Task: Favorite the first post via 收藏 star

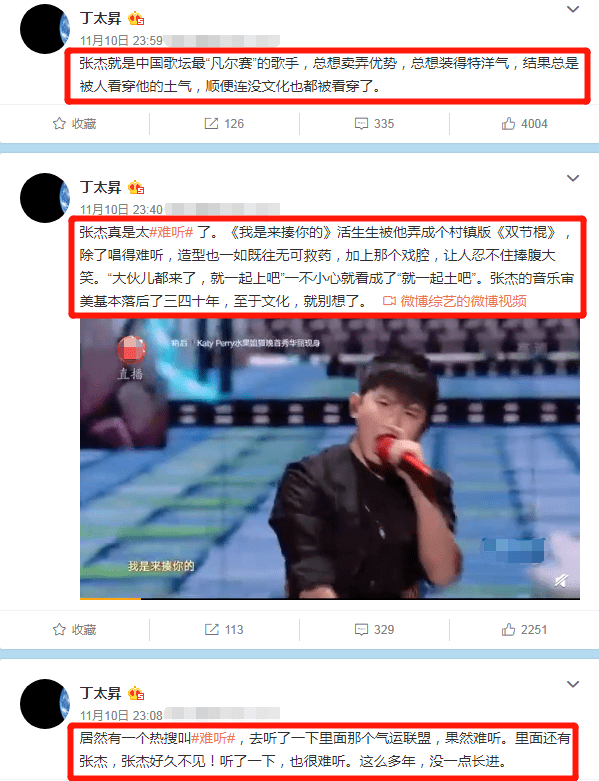Action: pos(75,124)
